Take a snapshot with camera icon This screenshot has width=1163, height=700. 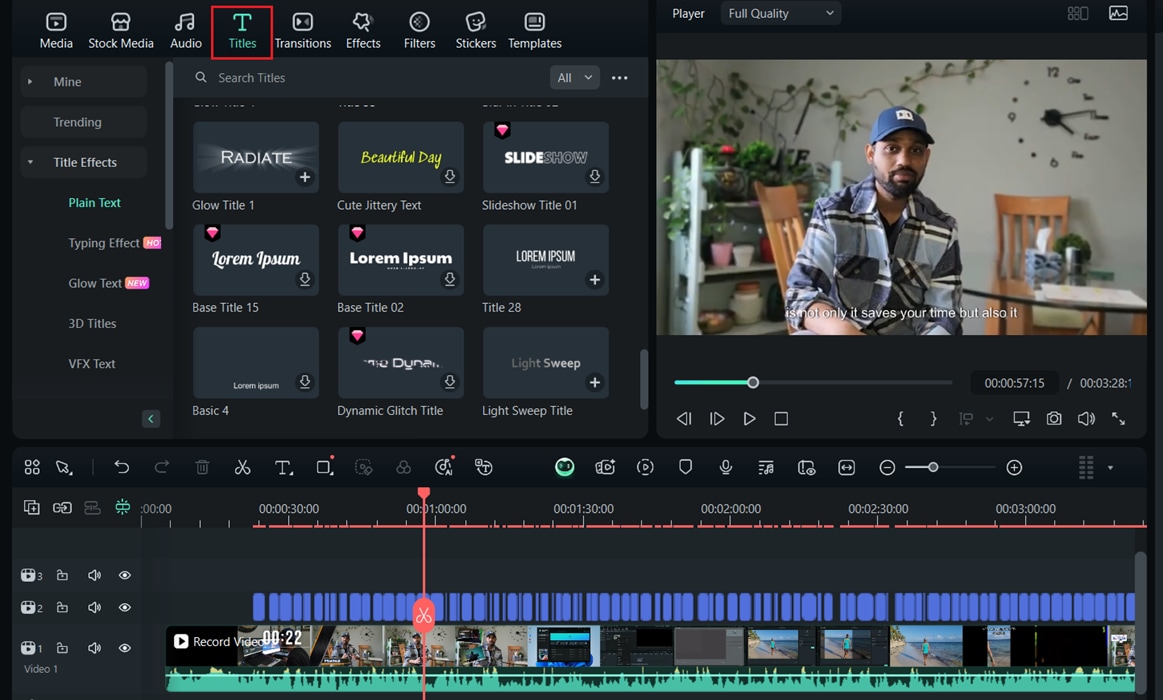1054,419
